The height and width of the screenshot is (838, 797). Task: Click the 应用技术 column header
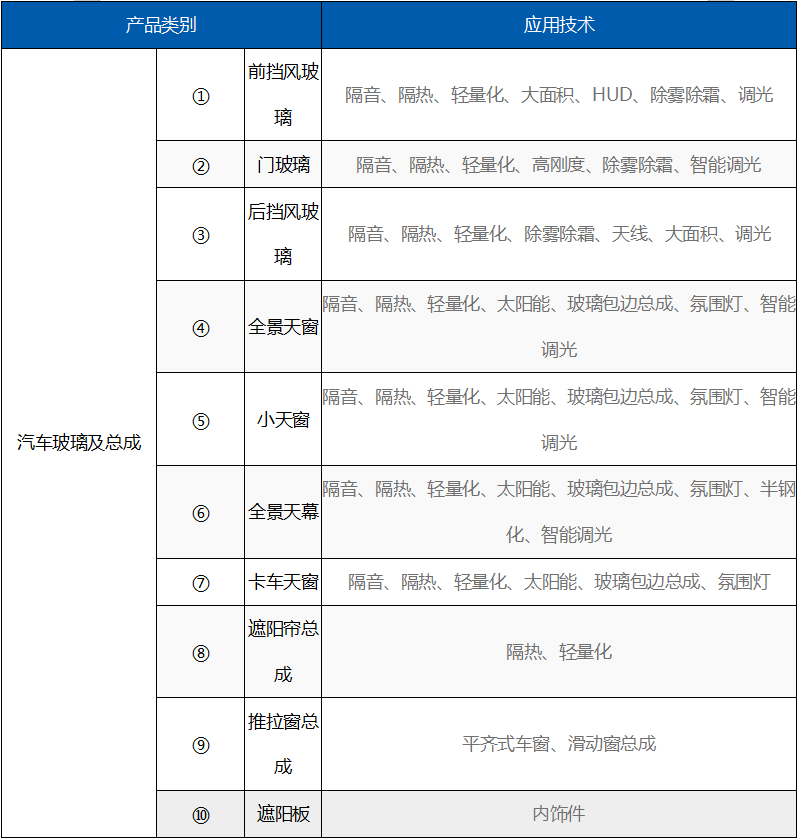(x=559, y=25)
